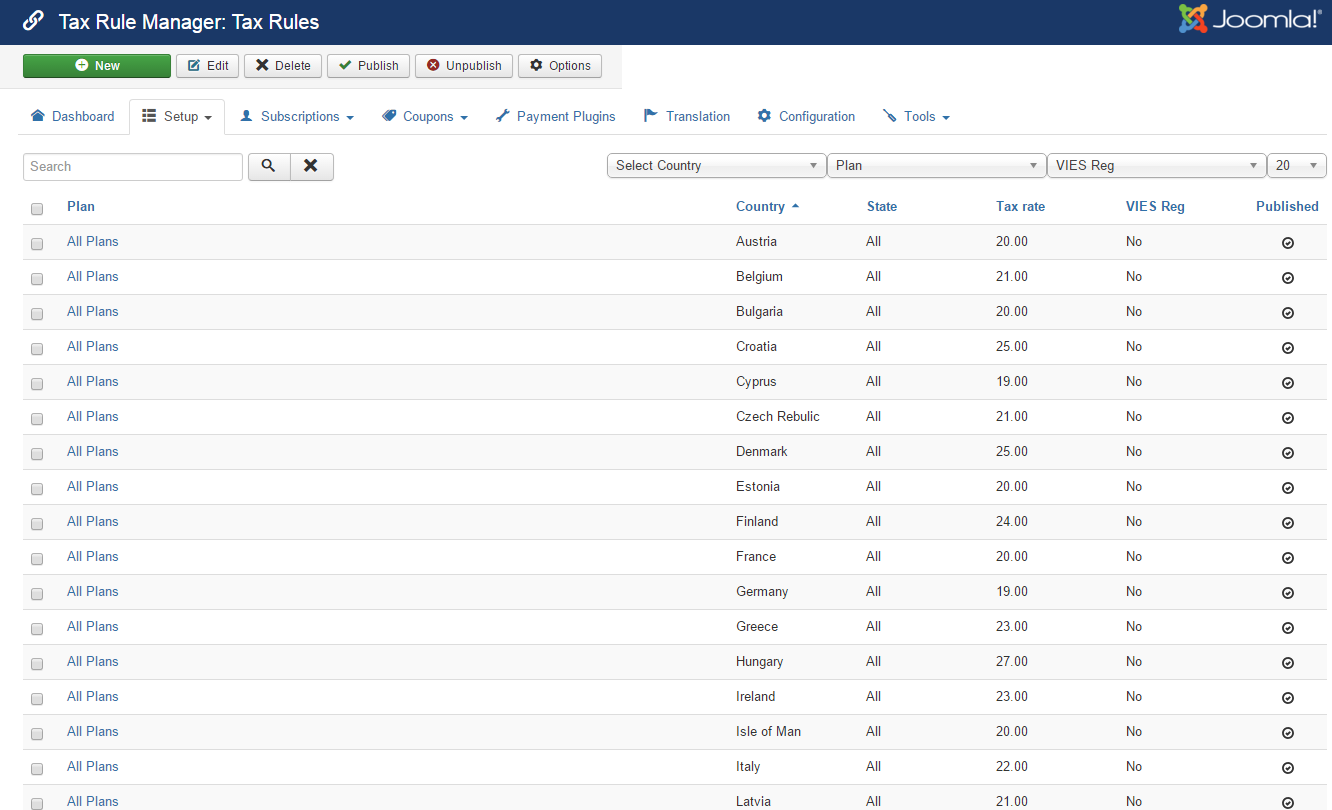1332x810 pixels.
Task: Toggle published status icon for Finland
Action: (1288, 523)
